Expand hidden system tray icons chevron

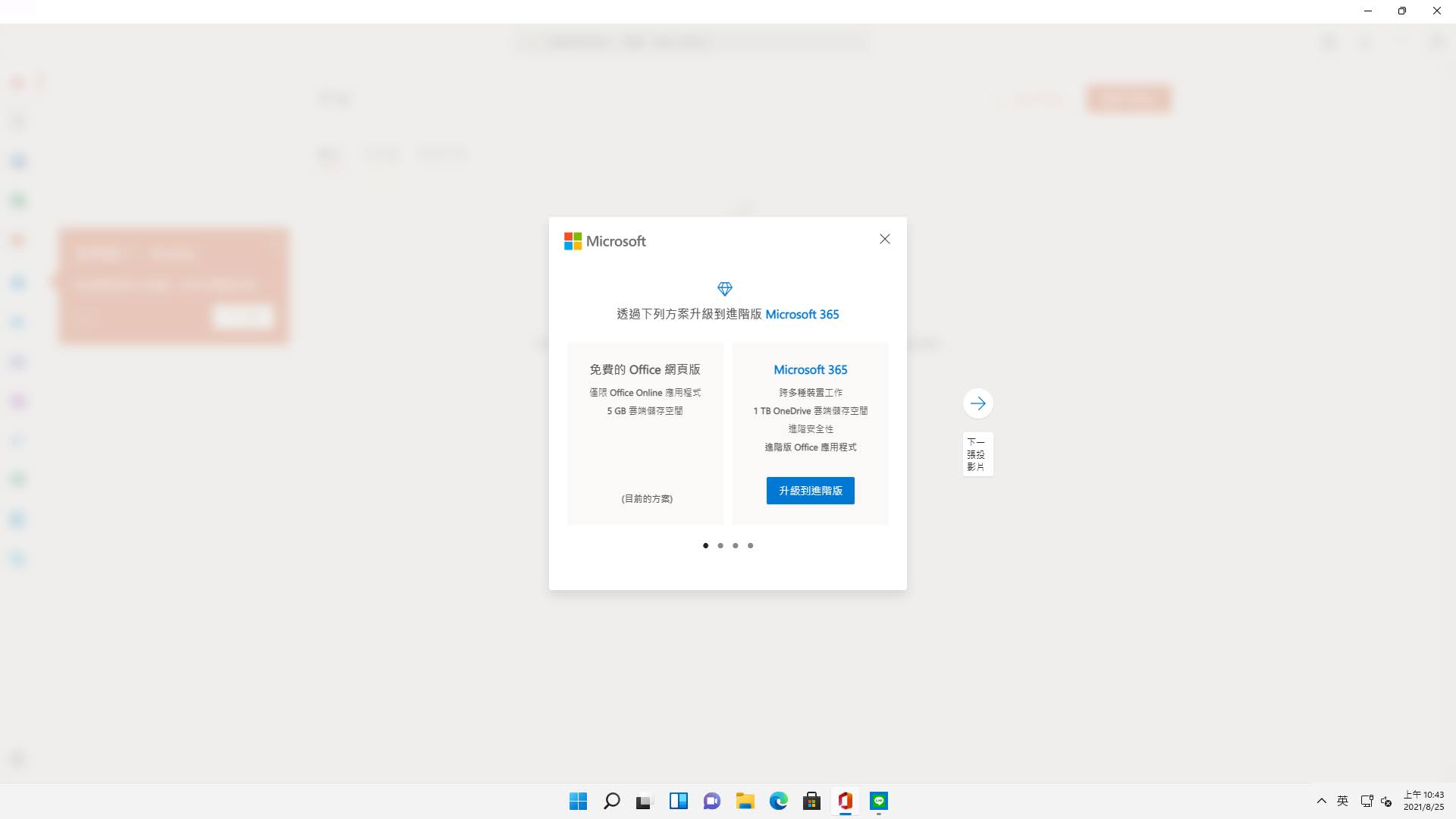pos(1321,801)
